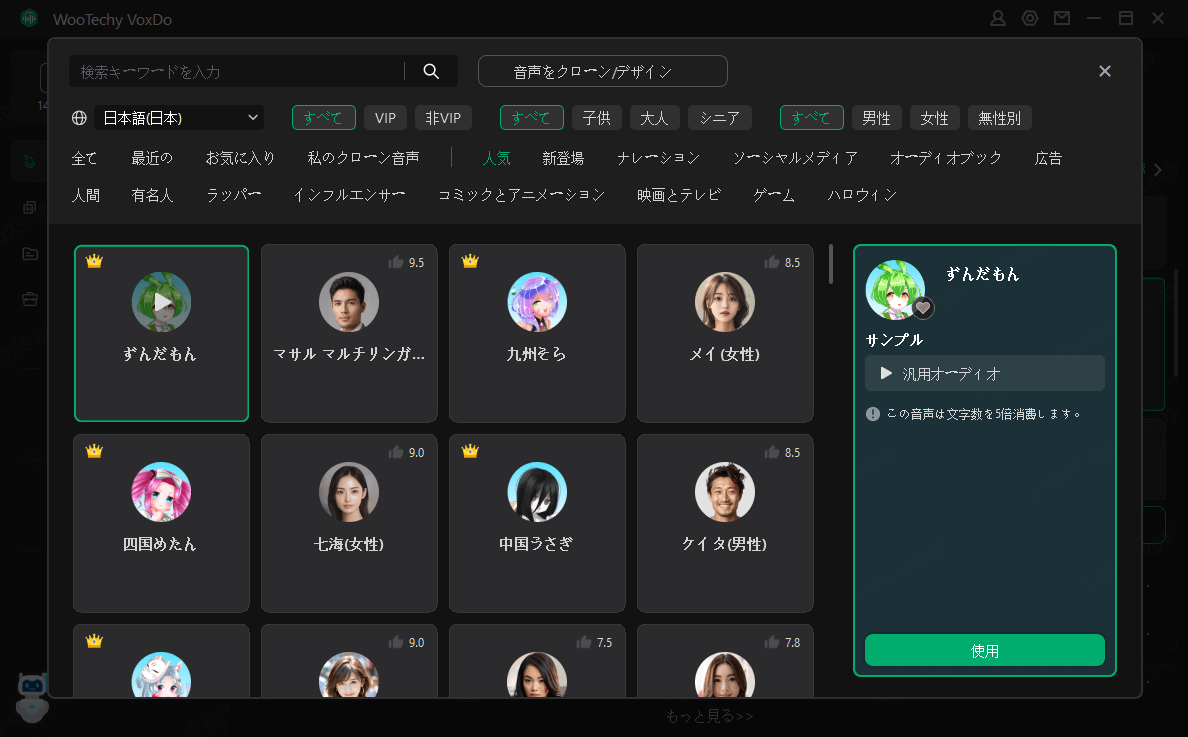Select the age すべて filter

point(531,118)
